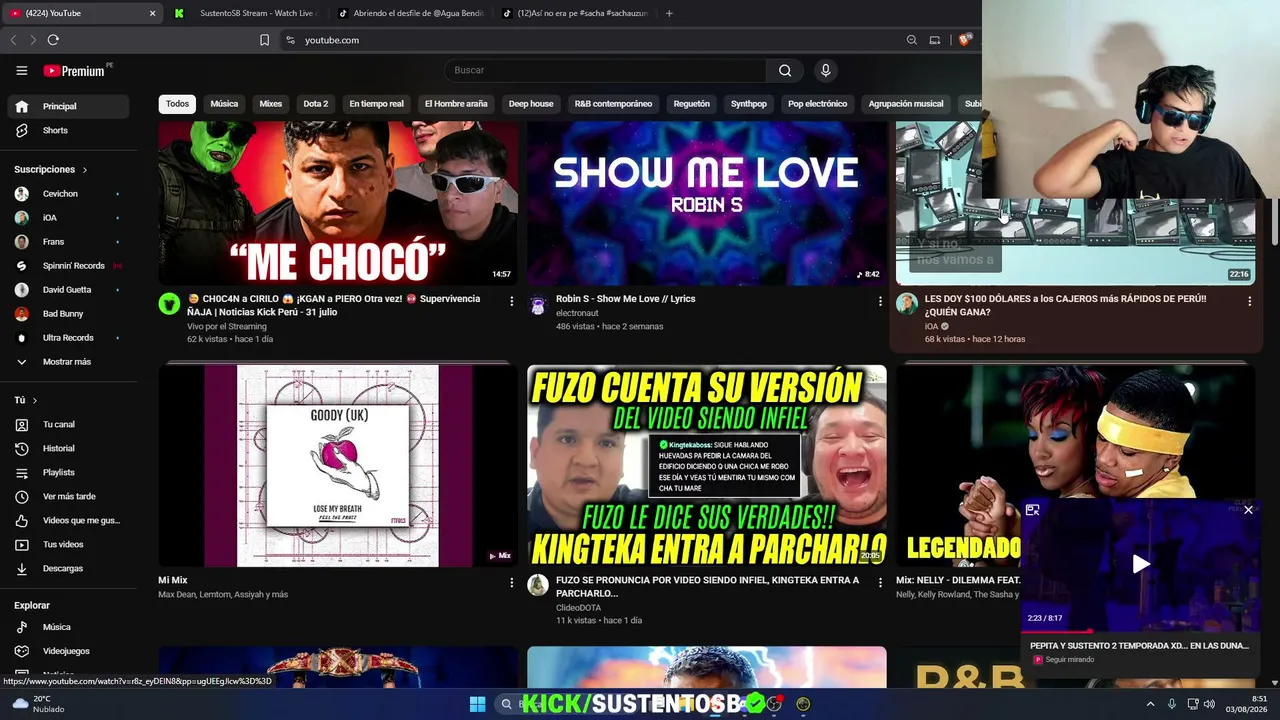This screenshot has height=720, width=1280.
Task: Select the Synthpop filter chip
Action: click(749, 104)
